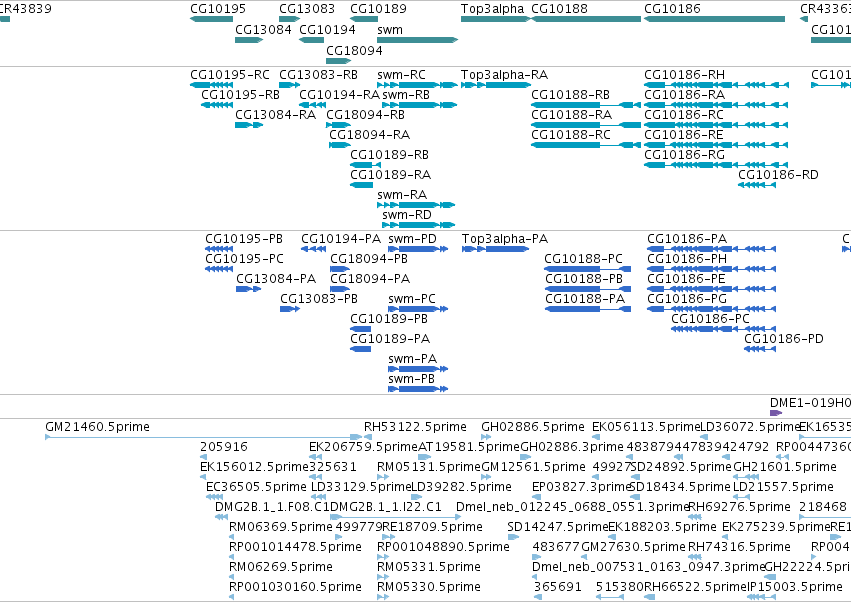Select protein Top3alpha-PA

pos(496,249)
